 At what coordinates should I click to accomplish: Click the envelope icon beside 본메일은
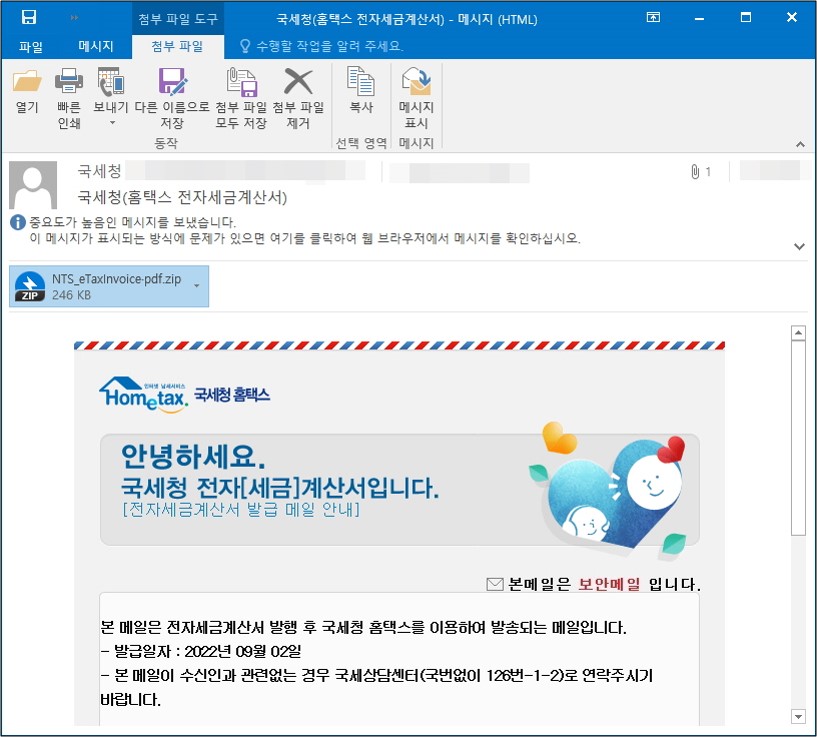494,584
